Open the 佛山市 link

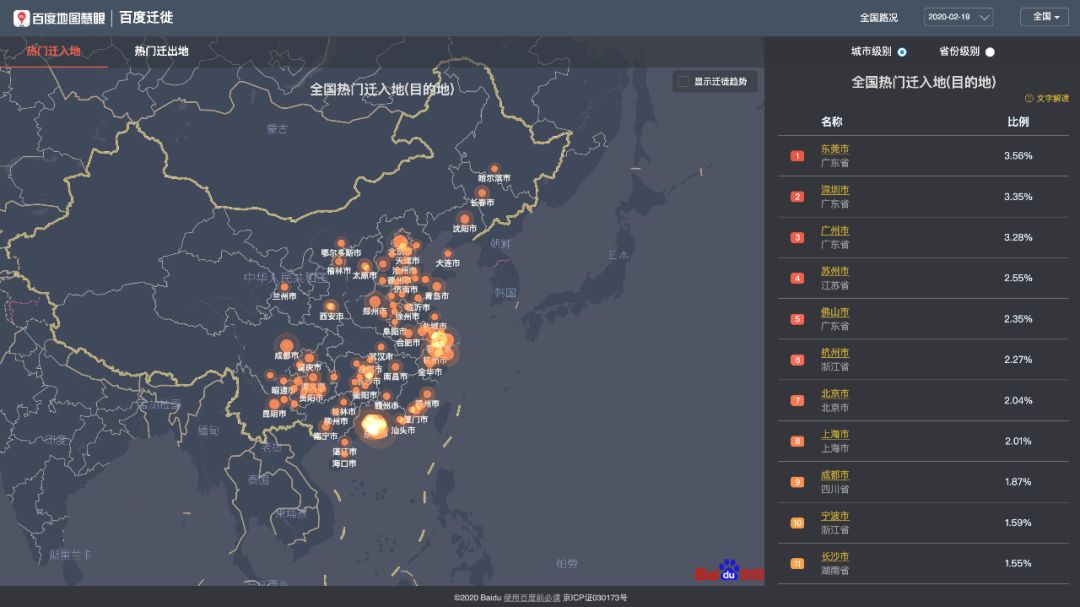tap(835, 311)
